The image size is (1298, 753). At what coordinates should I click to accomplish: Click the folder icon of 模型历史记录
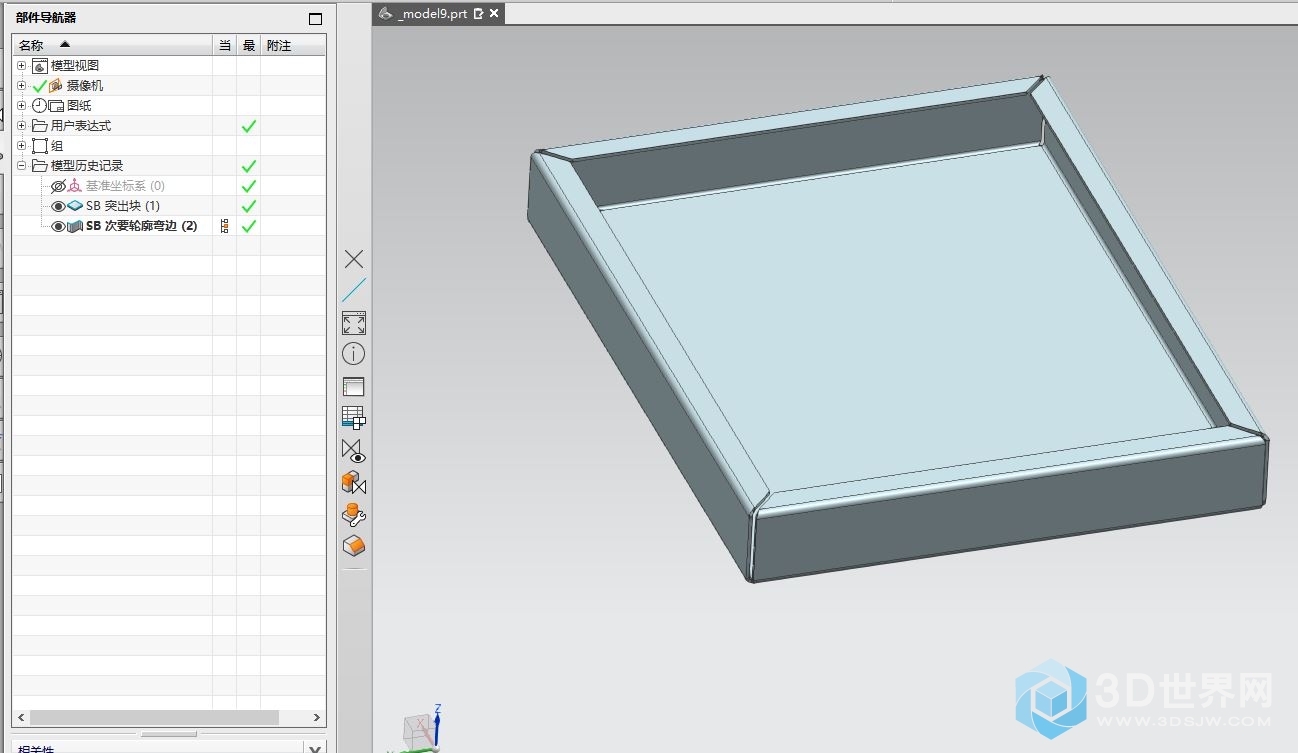click(40, 166)
